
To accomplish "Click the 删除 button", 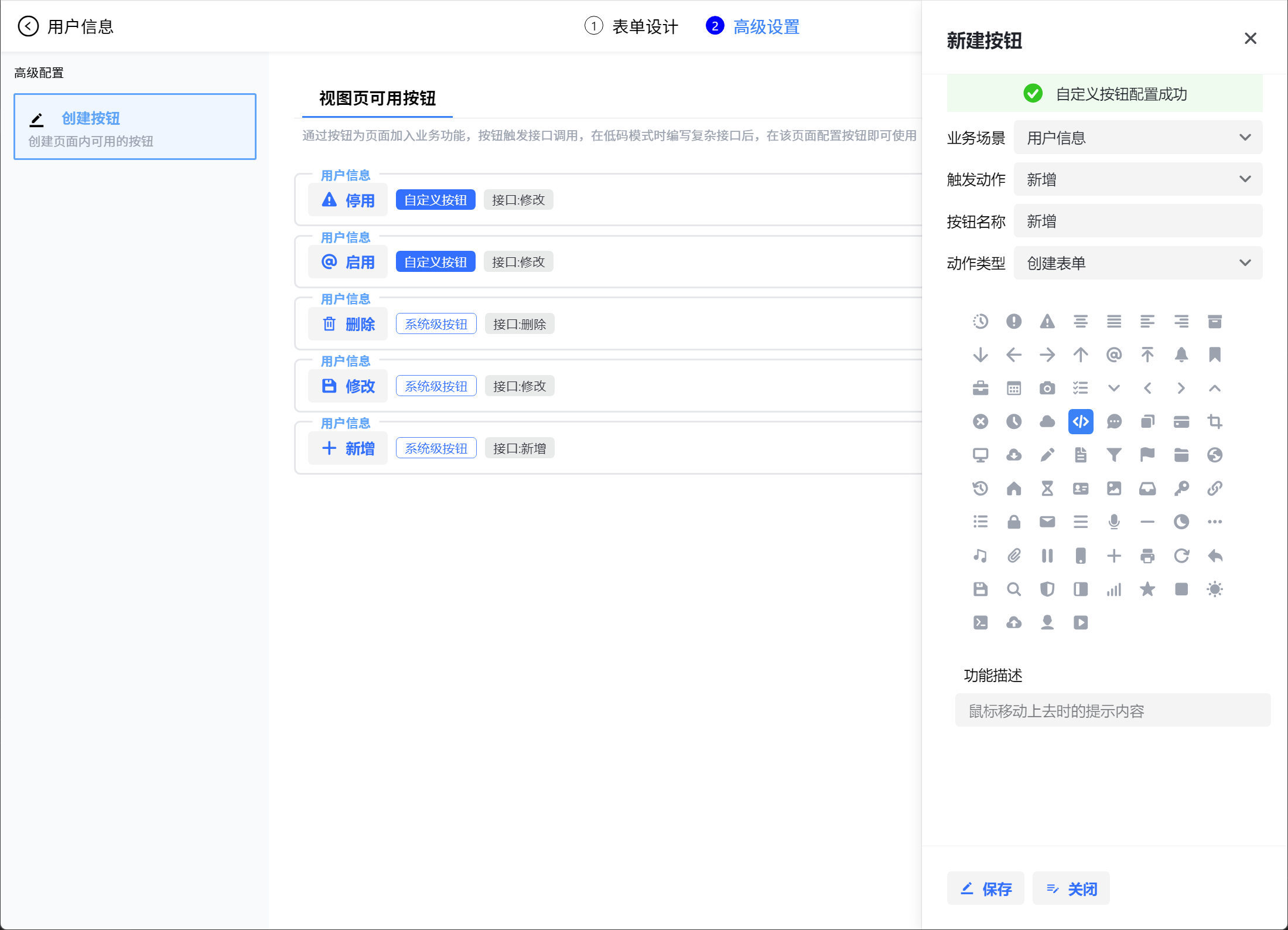I will tap(348, 324).
